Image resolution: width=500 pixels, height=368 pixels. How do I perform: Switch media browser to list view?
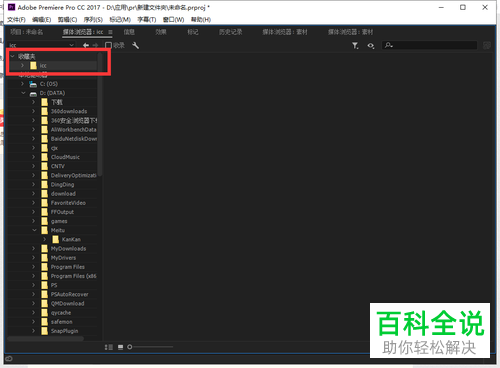point(109,347)
